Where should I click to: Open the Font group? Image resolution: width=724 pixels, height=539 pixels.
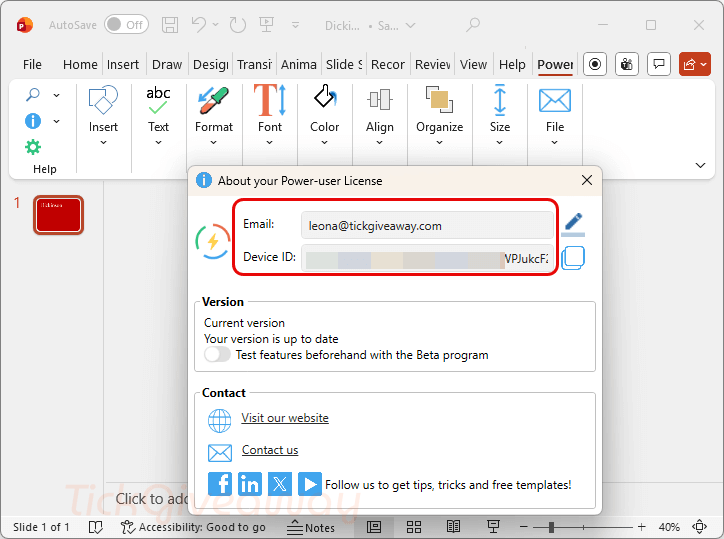(270, 115)
